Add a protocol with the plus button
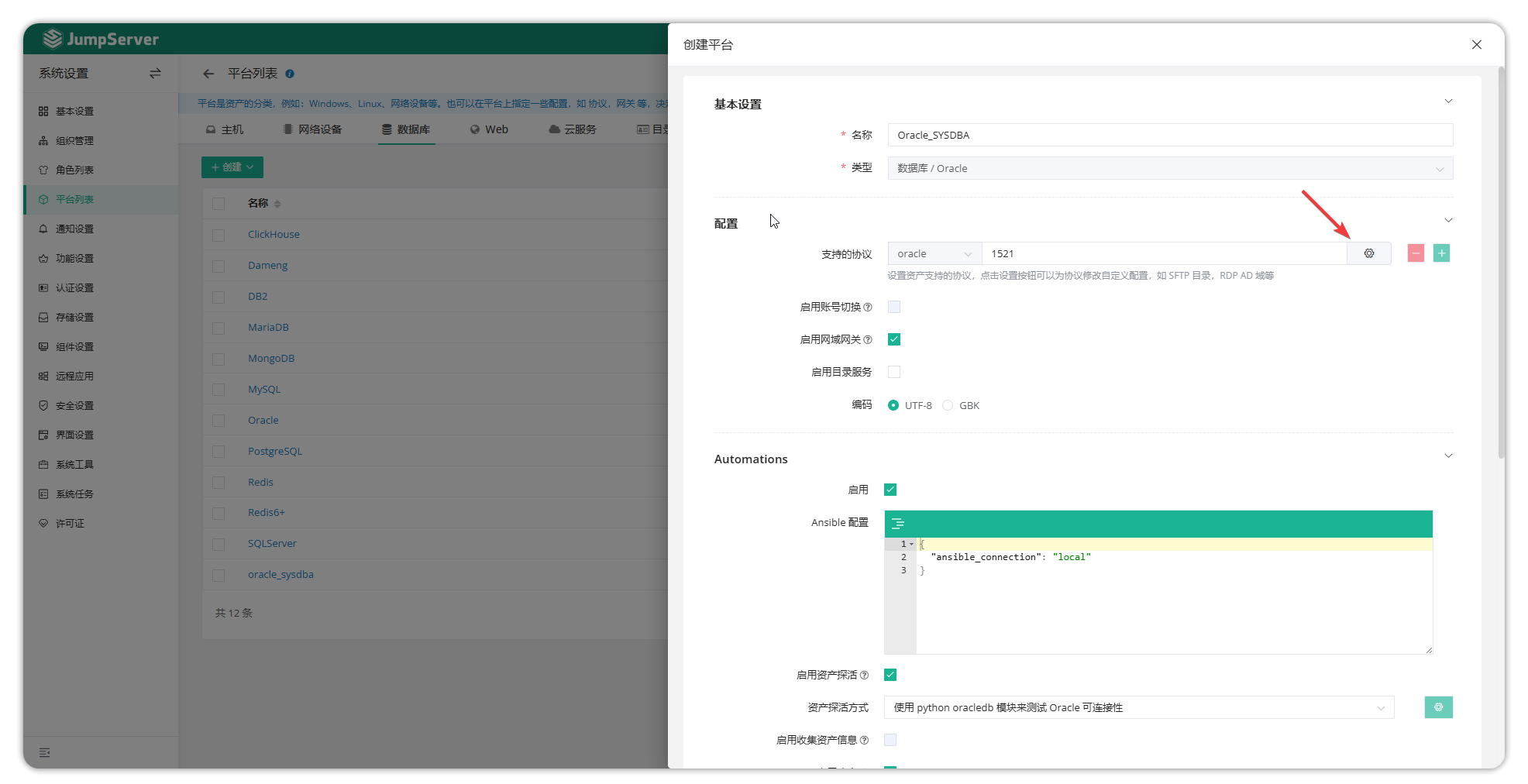Viewport: 1528px width, 784px height. pyautogui.click(x=1441, y=253)
